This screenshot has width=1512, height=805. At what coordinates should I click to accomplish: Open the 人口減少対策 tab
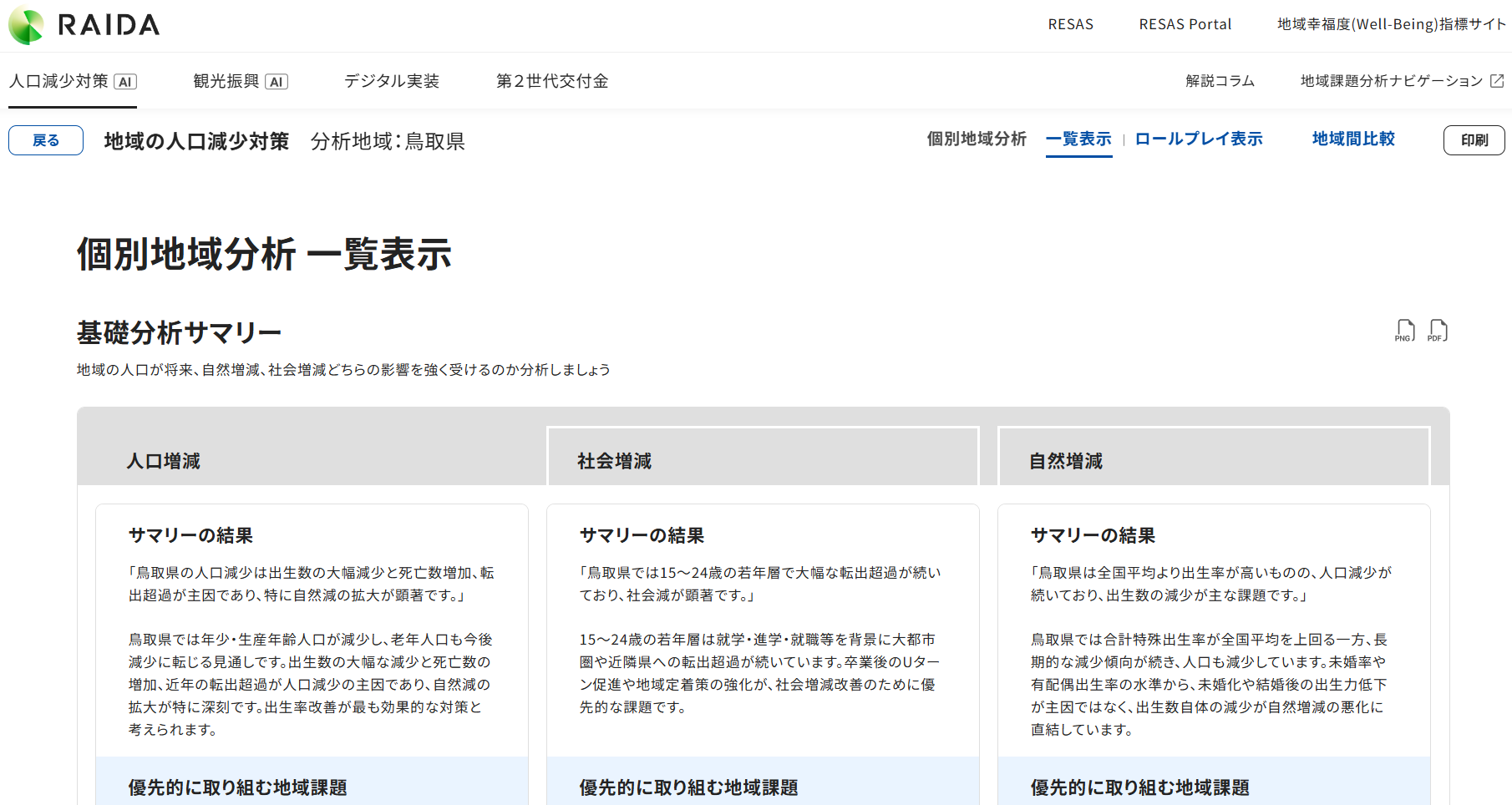click(x=58, y=81)
